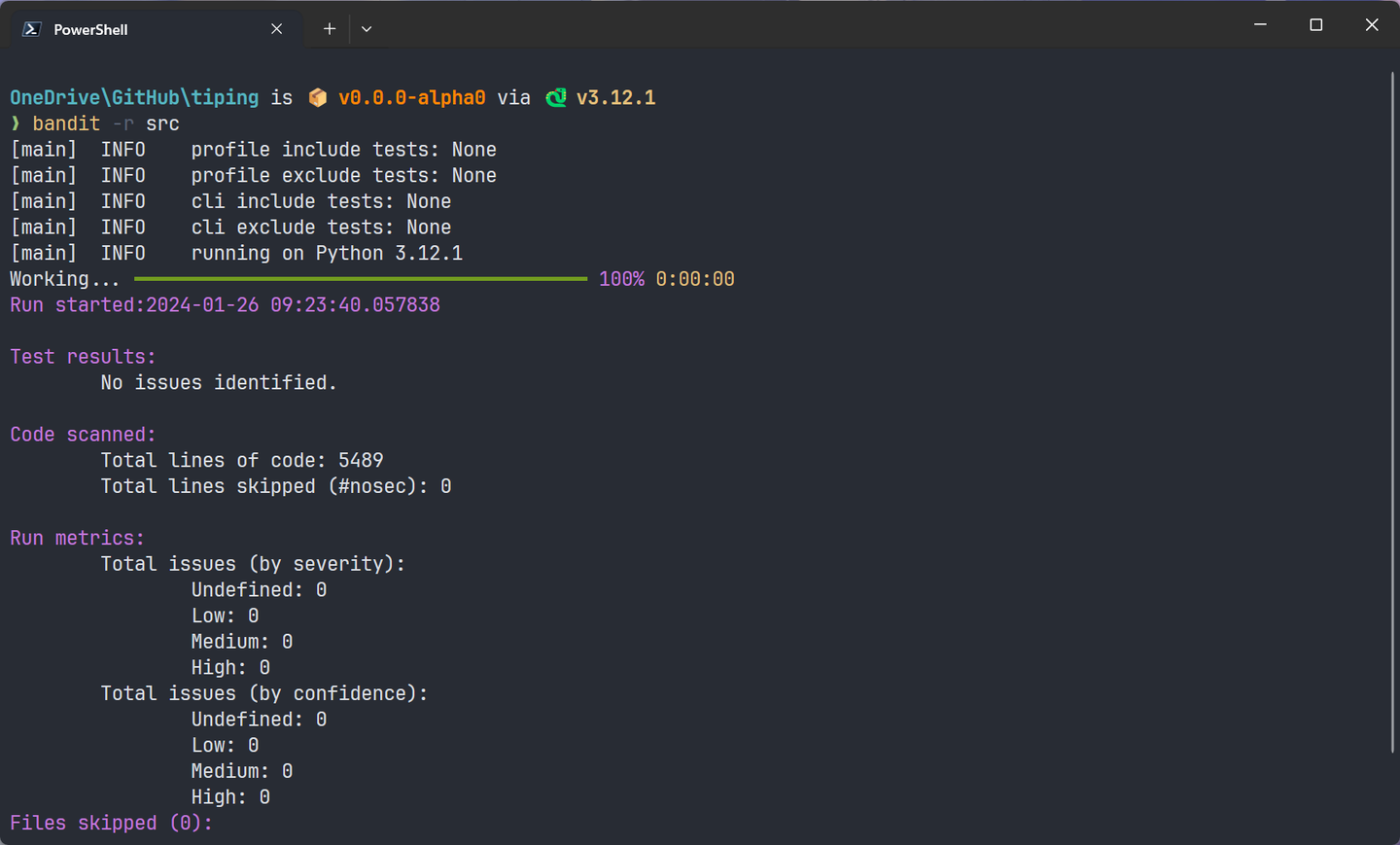Click the PowerShell icon in the tab

coord(32,29)
